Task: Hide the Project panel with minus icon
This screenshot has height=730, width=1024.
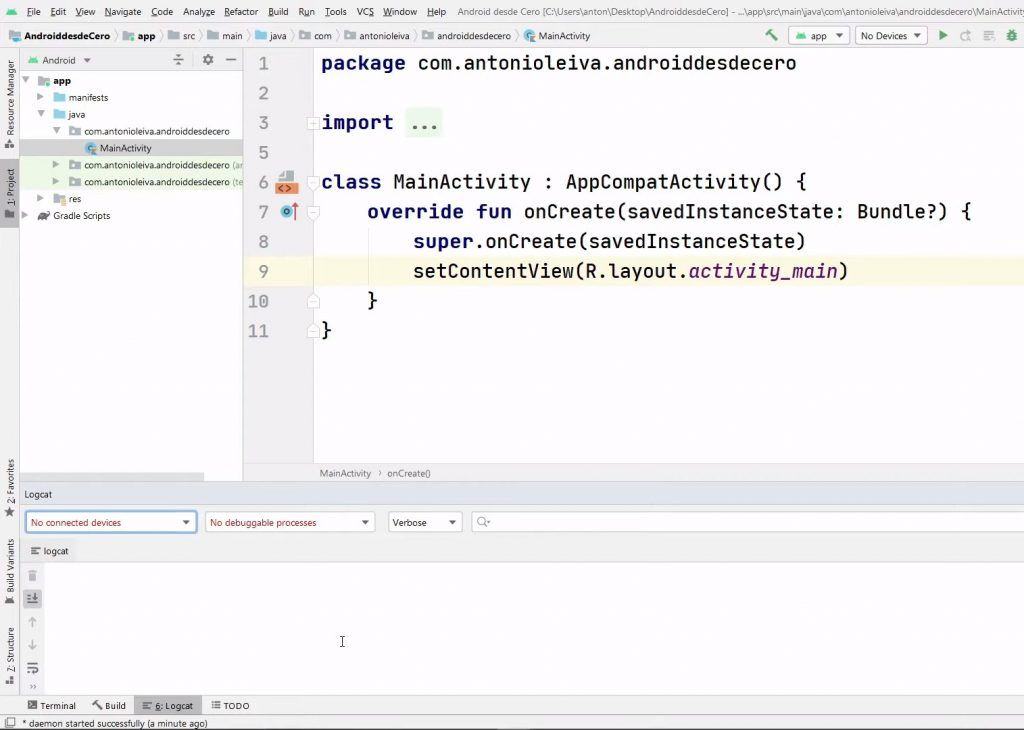Action: tap(231, 59)
